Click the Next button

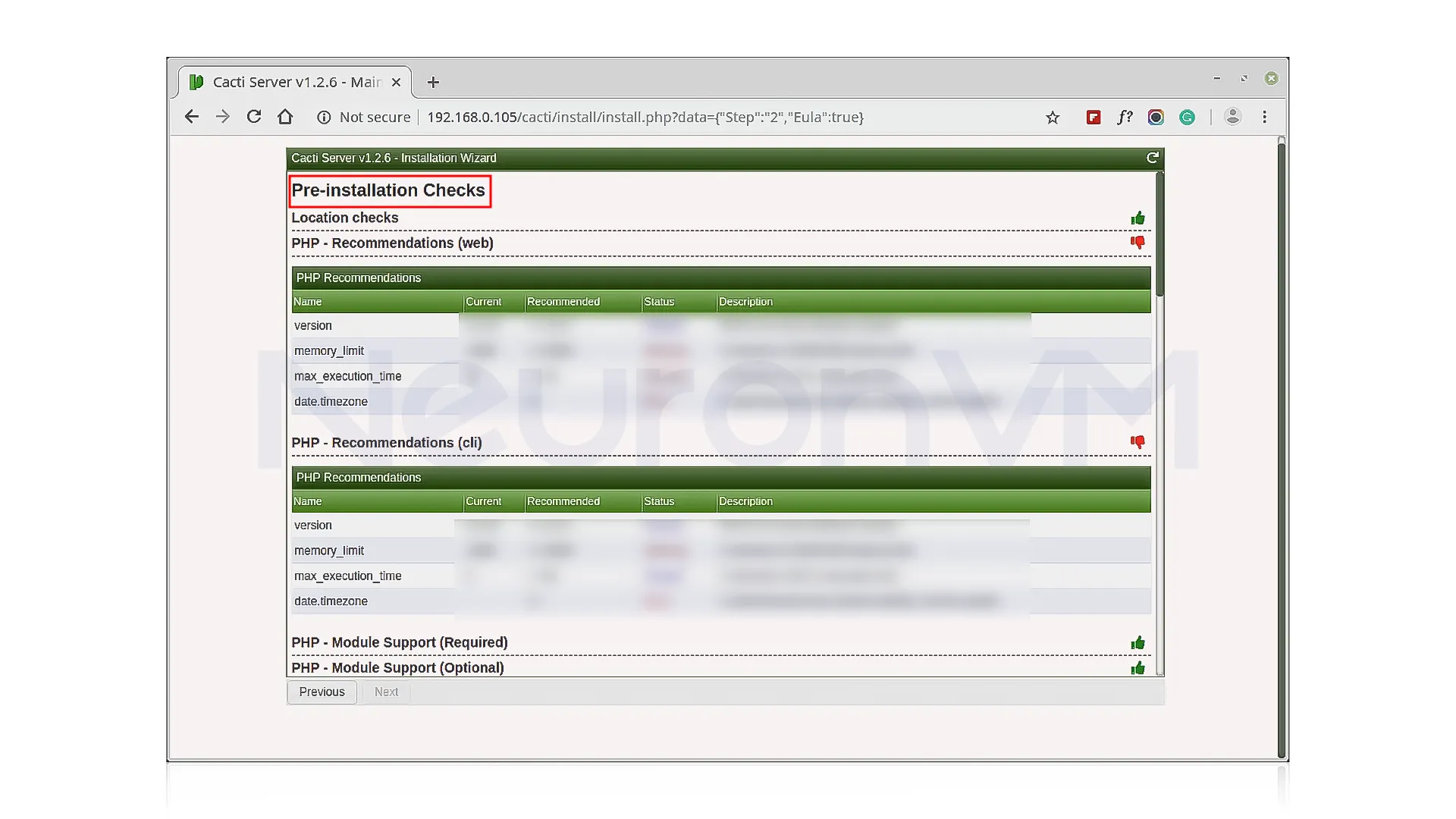tap(386, 692)
